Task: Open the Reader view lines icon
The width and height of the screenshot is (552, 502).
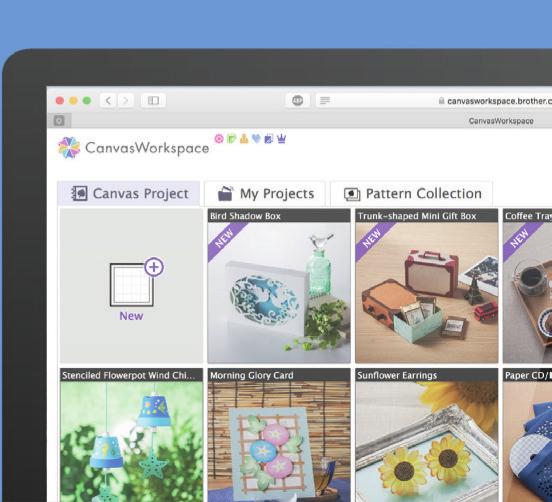Action: 325,101
